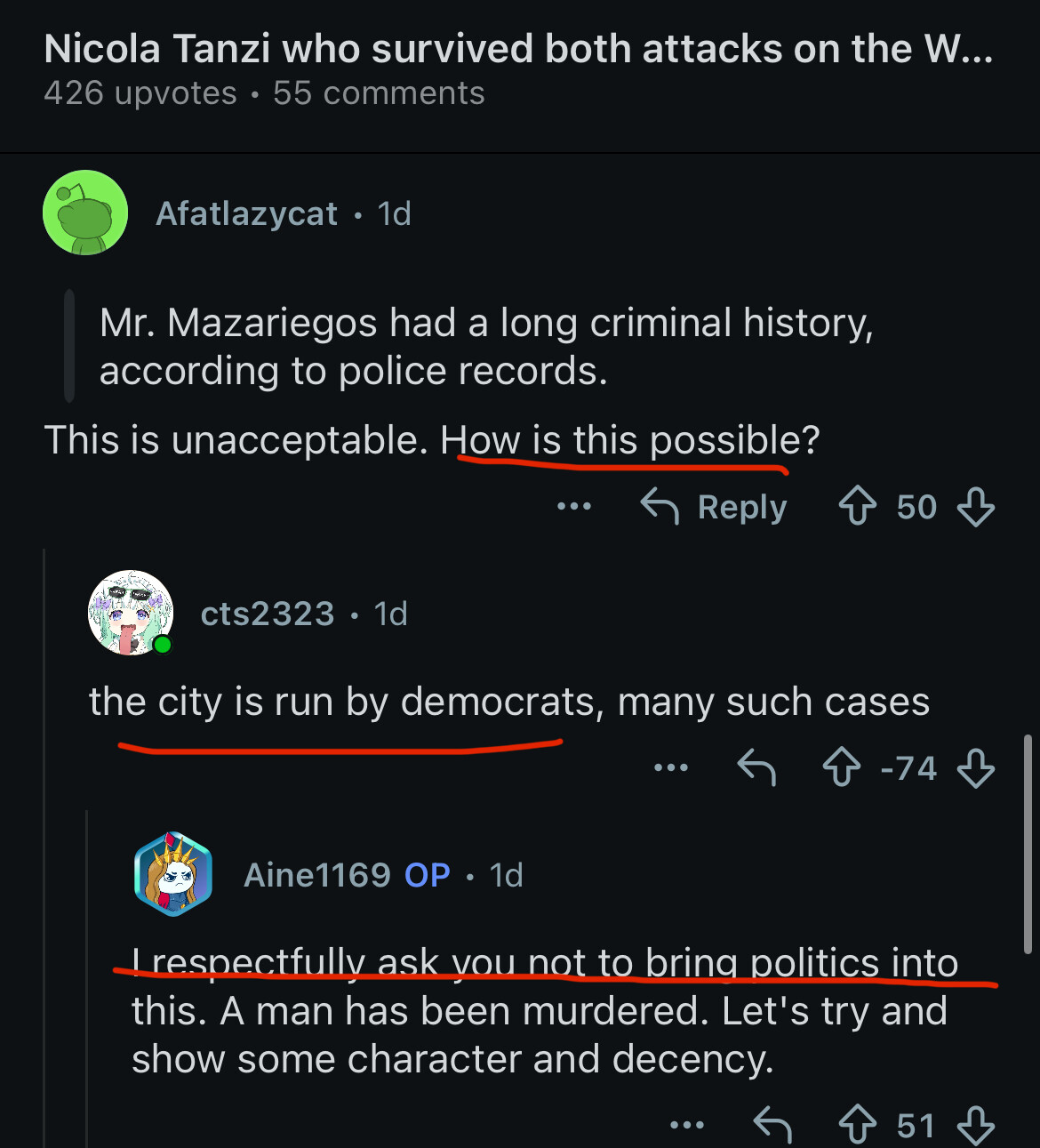Open Afatlazycat's user profile
Screen dimensions: 1040x1148
click(x=246, y=213)
